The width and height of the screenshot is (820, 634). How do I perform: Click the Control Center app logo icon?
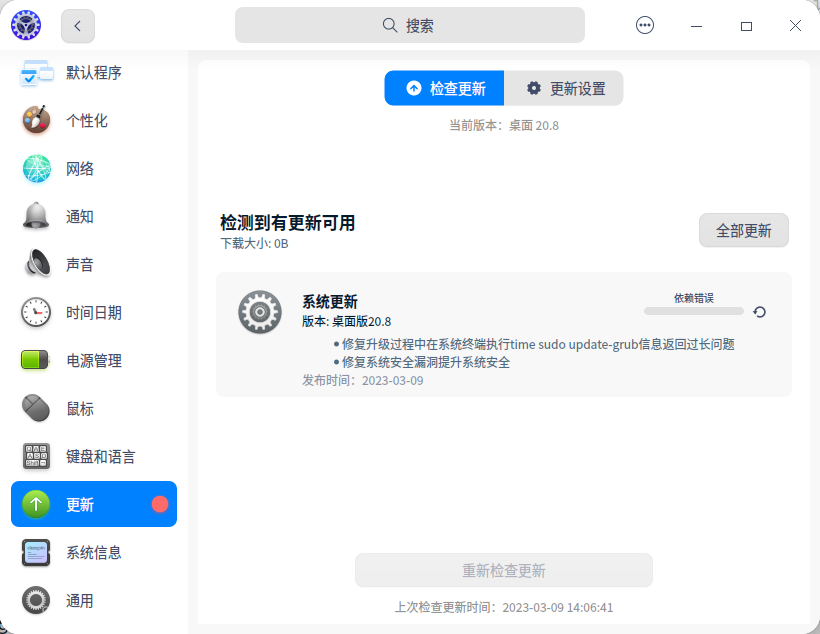tap(26, 25)
